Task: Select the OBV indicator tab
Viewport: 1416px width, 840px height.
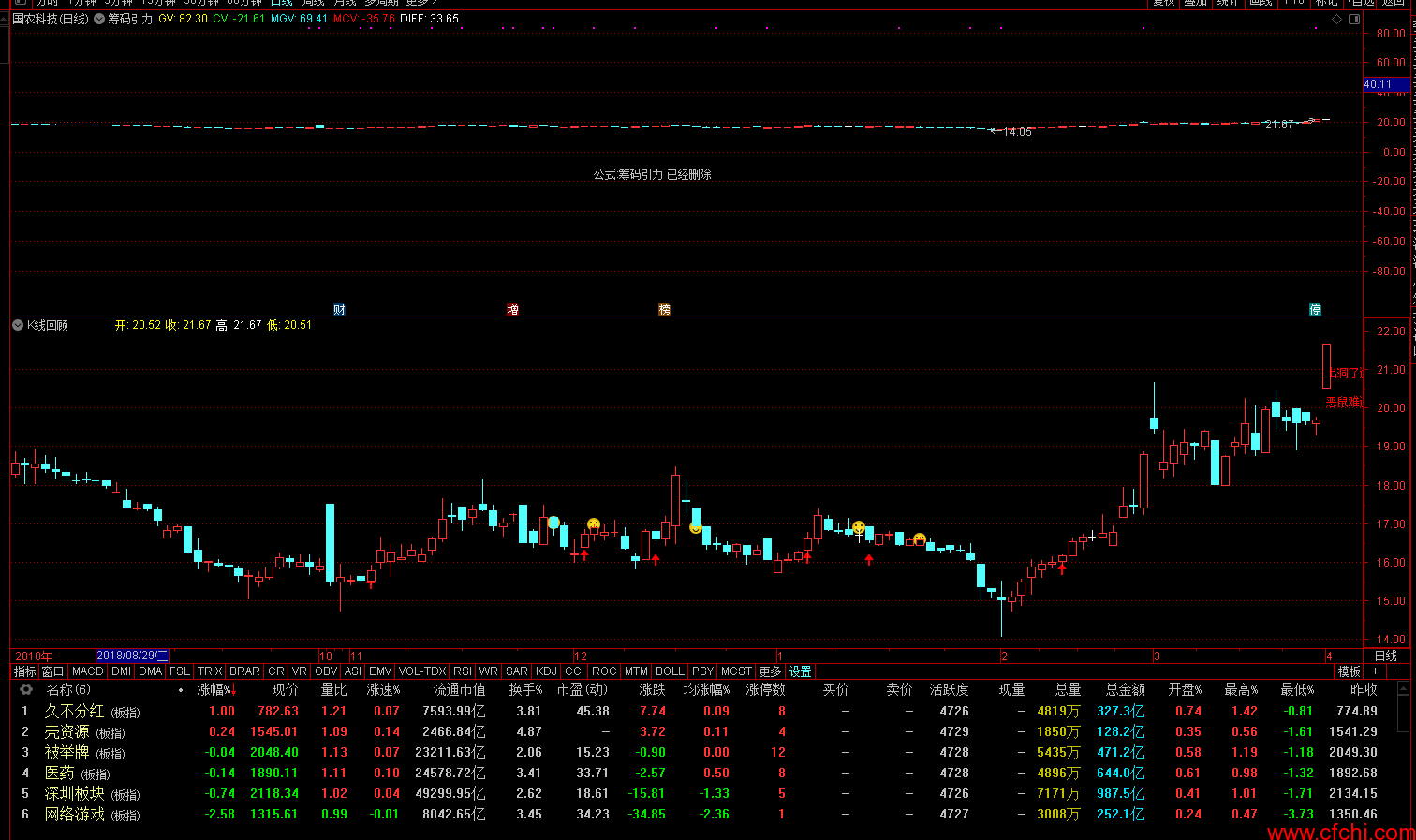Action: [326, 671]
